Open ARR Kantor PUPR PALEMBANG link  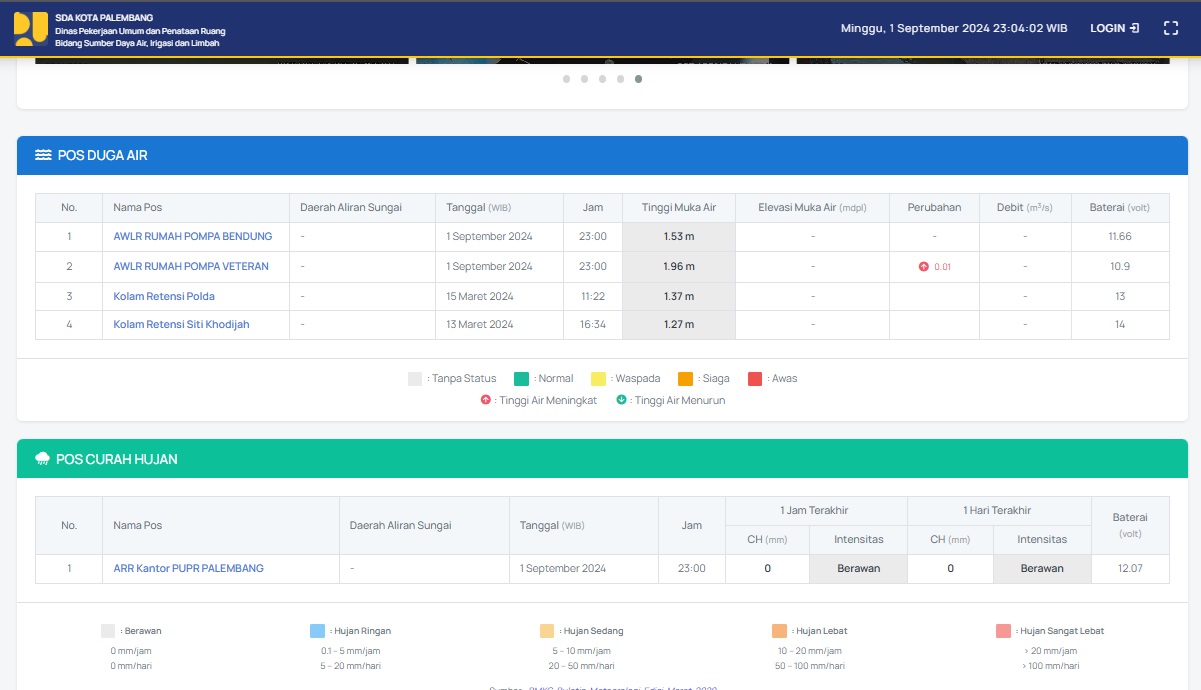click(x=188, y=568)
